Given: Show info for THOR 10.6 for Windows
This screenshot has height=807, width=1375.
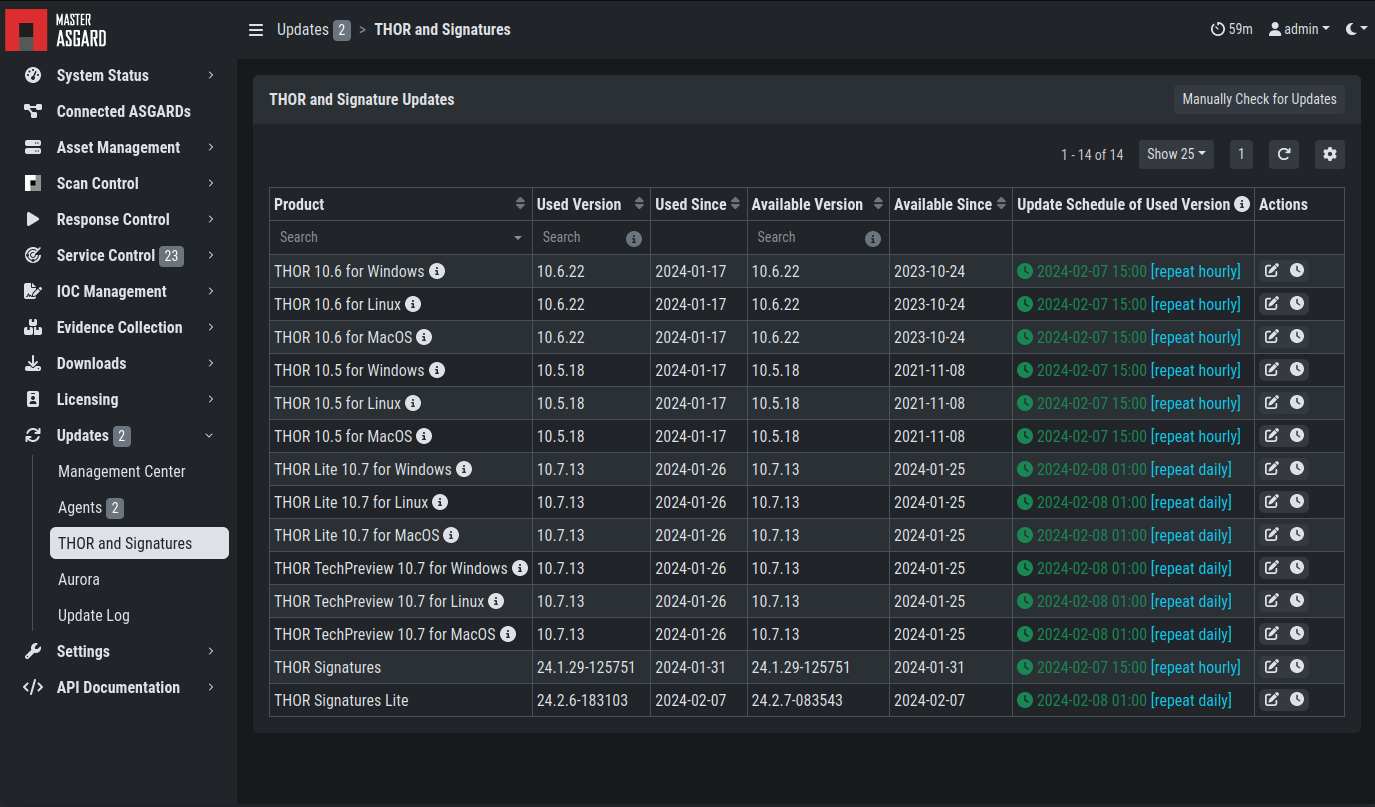Looking at the screenshot, I should coord(437,271).
